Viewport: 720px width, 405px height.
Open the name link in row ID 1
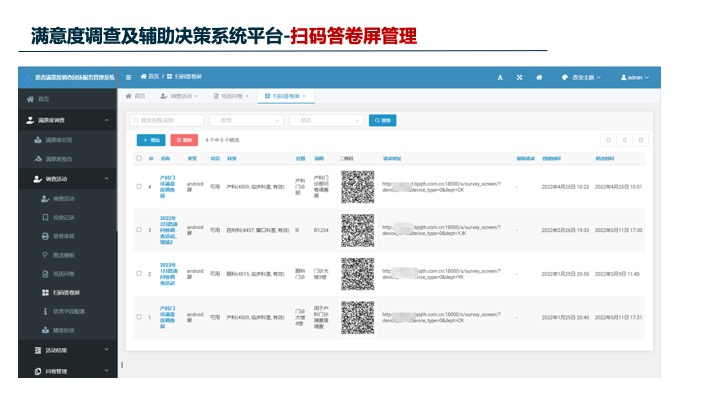pyautogui.click(x=168, y=317)
